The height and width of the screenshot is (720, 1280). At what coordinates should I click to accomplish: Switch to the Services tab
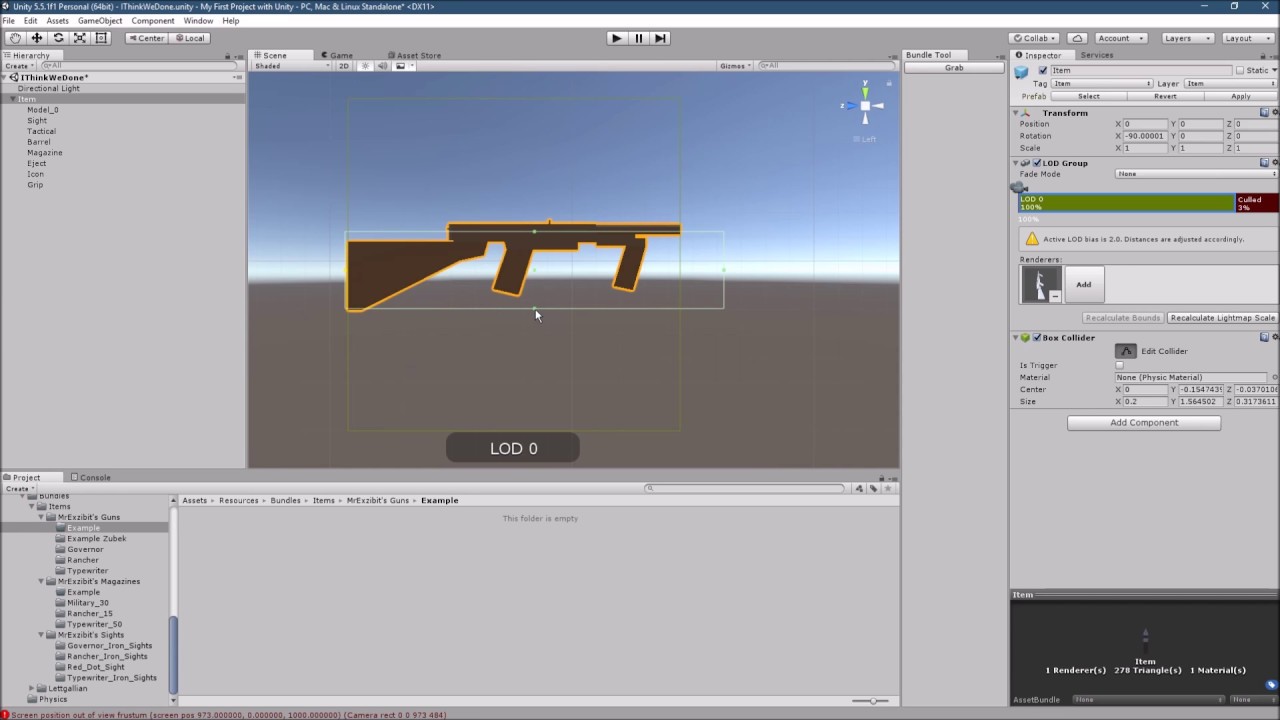1096,55
